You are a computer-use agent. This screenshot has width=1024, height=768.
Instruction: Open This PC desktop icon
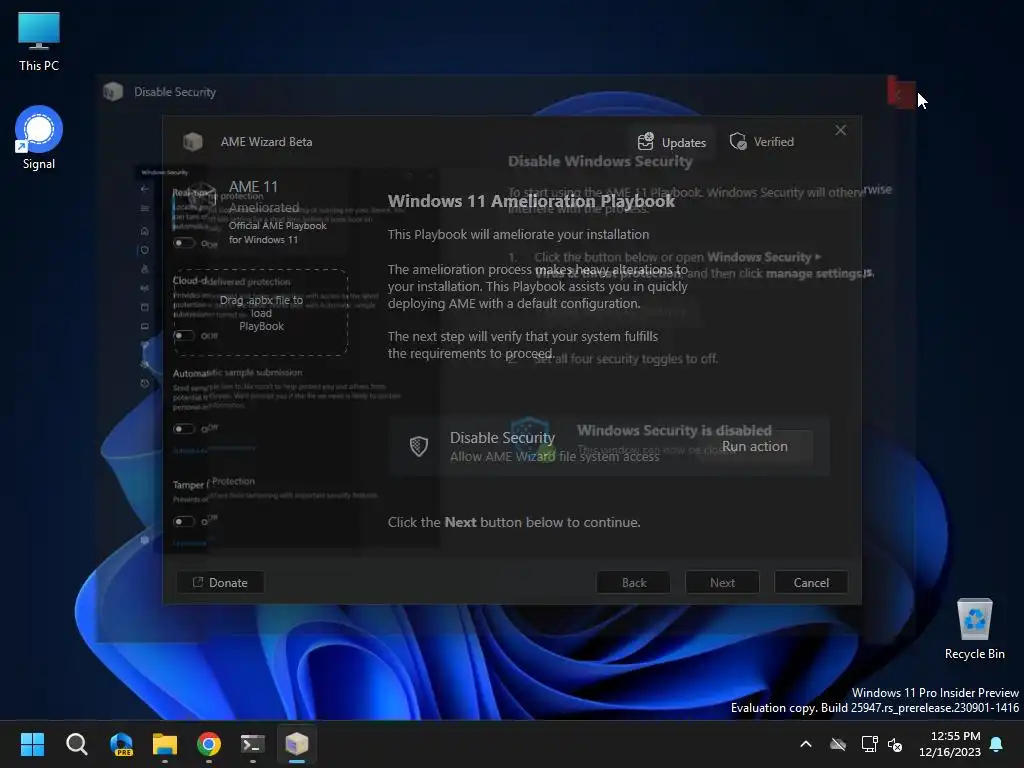[39, 41]
